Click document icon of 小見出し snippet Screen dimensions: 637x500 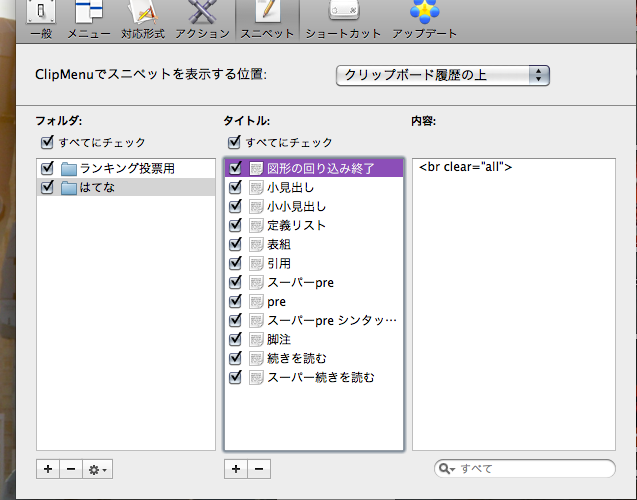coord(256,188)
